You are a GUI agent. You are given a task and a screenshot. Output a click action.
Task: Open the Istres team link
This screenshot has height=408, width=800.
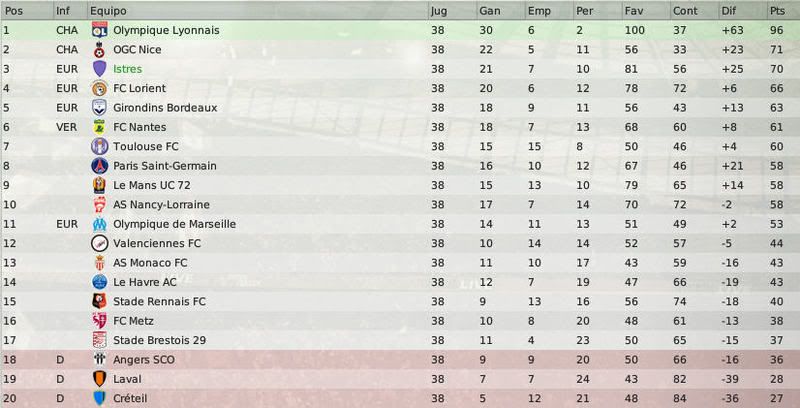(128, 69)
